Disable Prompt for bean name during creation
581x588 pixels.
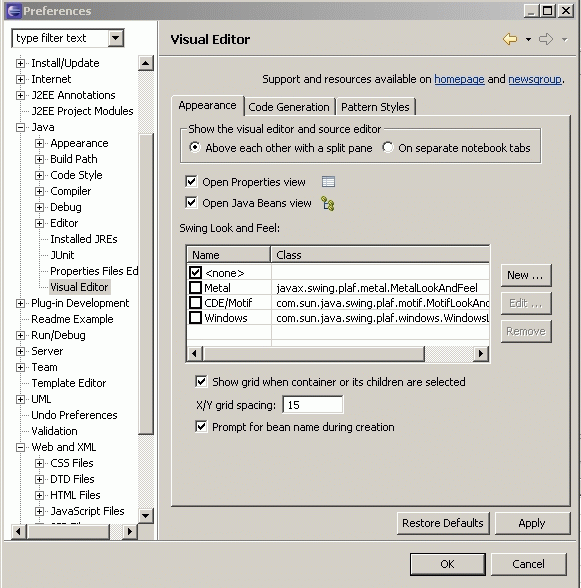tap(201, 427)
